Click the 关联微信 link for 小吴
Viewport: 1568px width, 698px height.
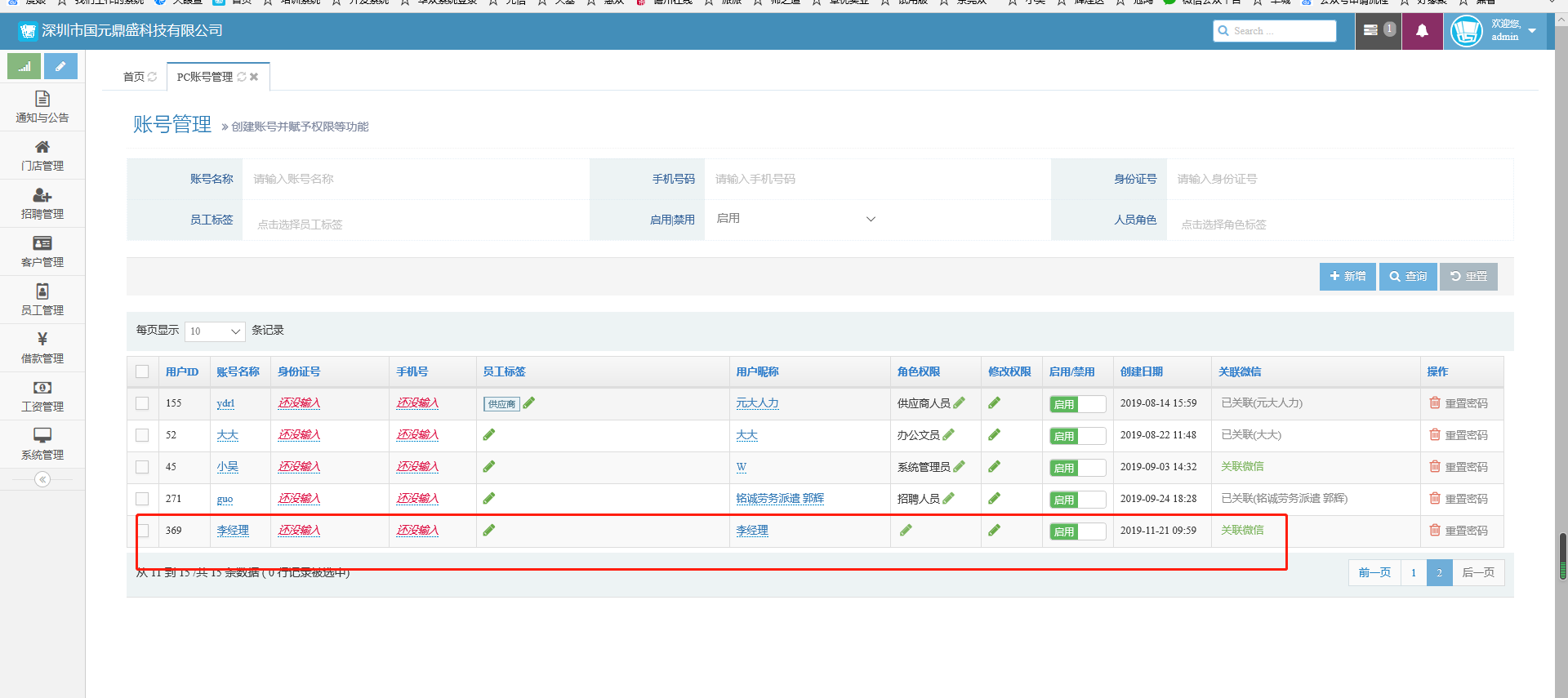(1242, 467)
